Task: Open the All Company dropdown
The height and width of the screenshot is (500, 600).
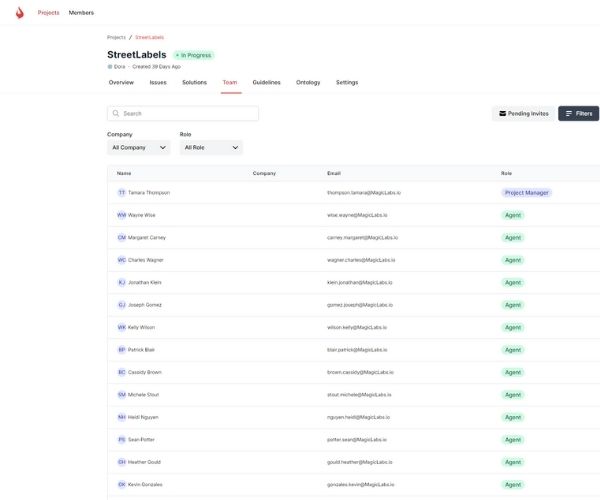Action: pyautogui.click(x=139, y=147)
